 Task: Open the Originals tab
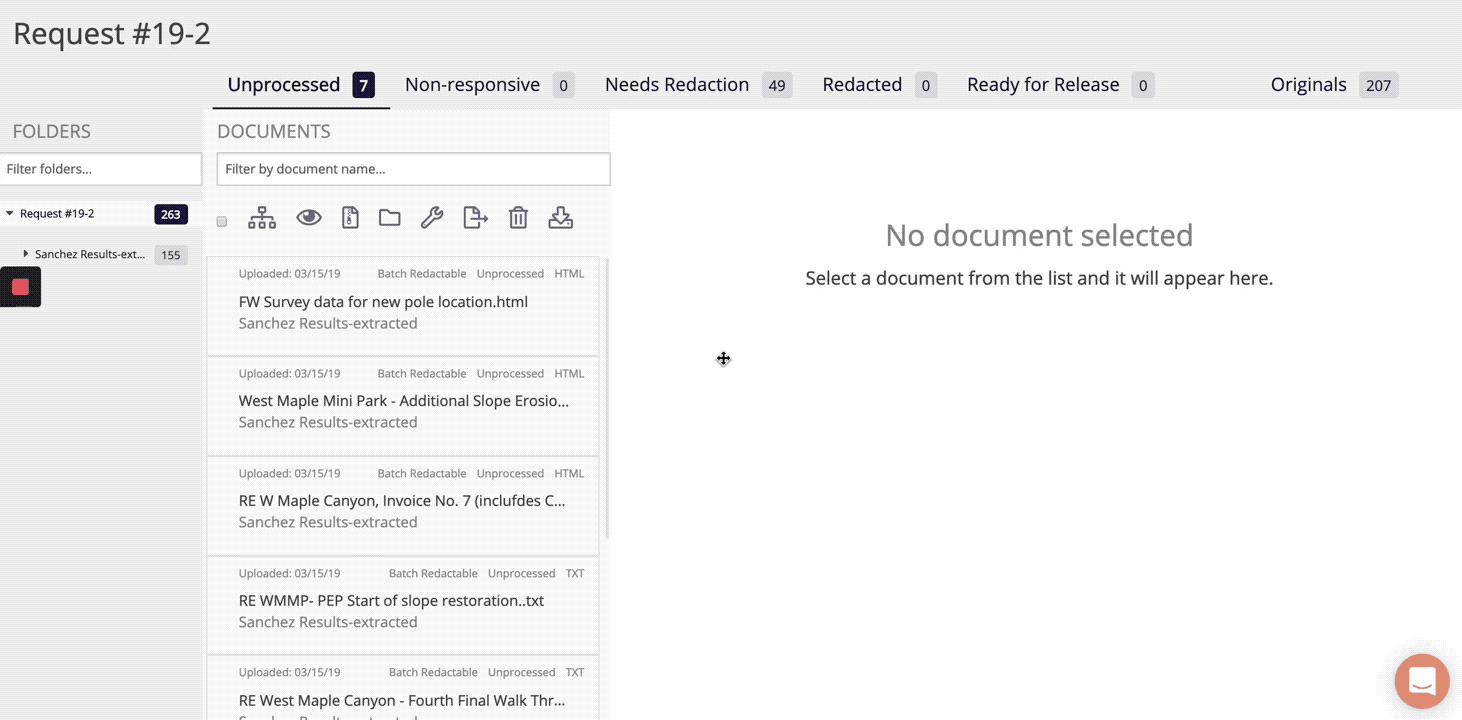(x=1308, y=85)
